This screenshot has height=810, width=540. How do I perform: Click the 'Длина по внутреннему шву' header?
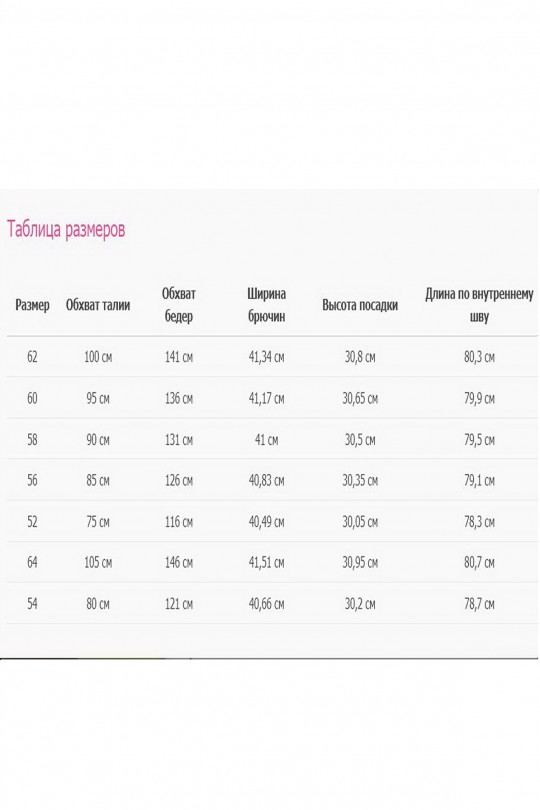click(x=479, y=305)
